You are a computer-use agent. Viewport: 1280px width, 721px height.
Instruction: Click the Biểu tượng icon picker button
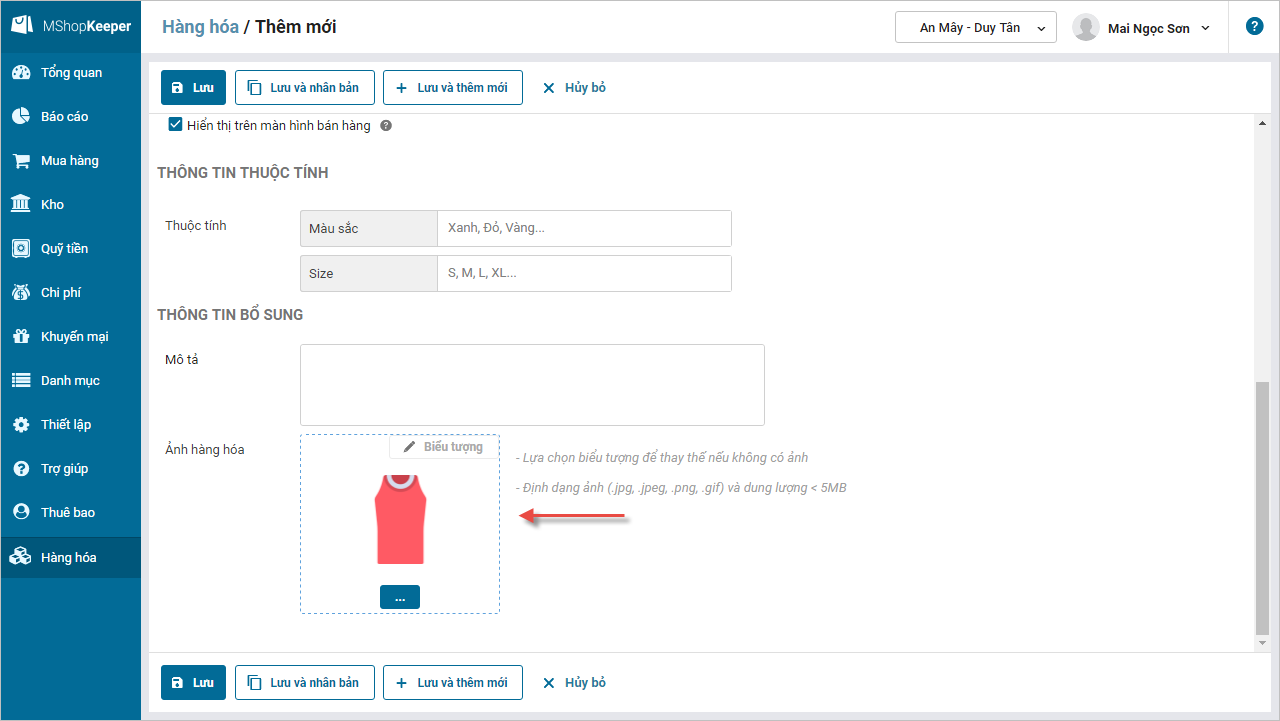point(443,447)
